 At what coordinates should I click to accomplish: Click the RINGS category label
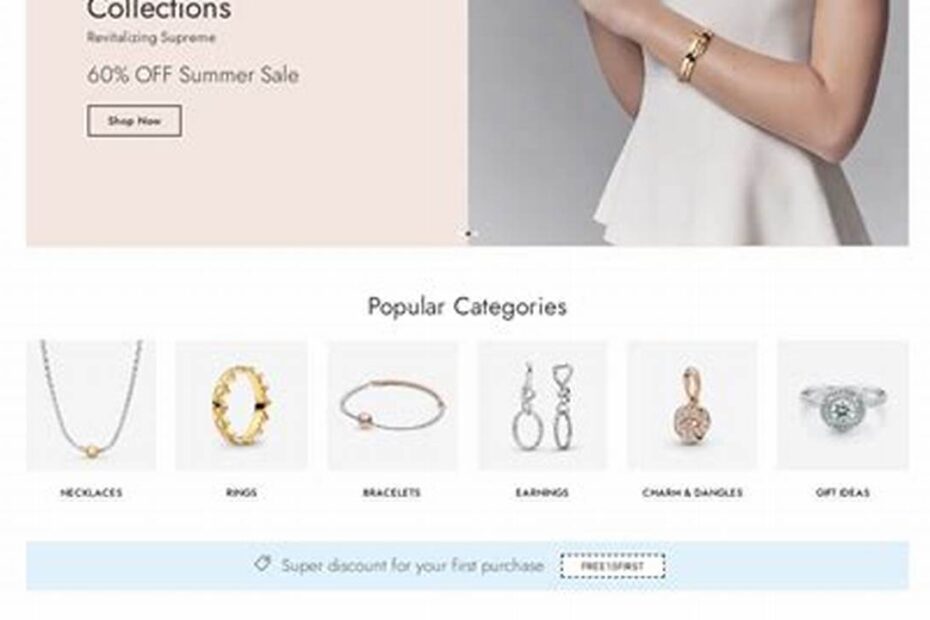pyautogui.click(x=241, y=492)
